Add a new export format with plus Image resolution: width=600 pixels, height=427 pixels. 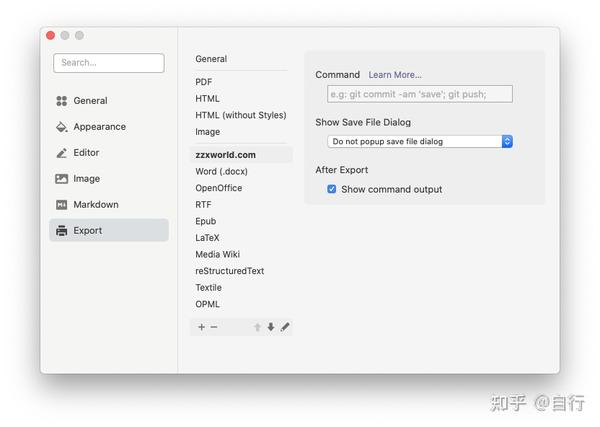(202, 327)
